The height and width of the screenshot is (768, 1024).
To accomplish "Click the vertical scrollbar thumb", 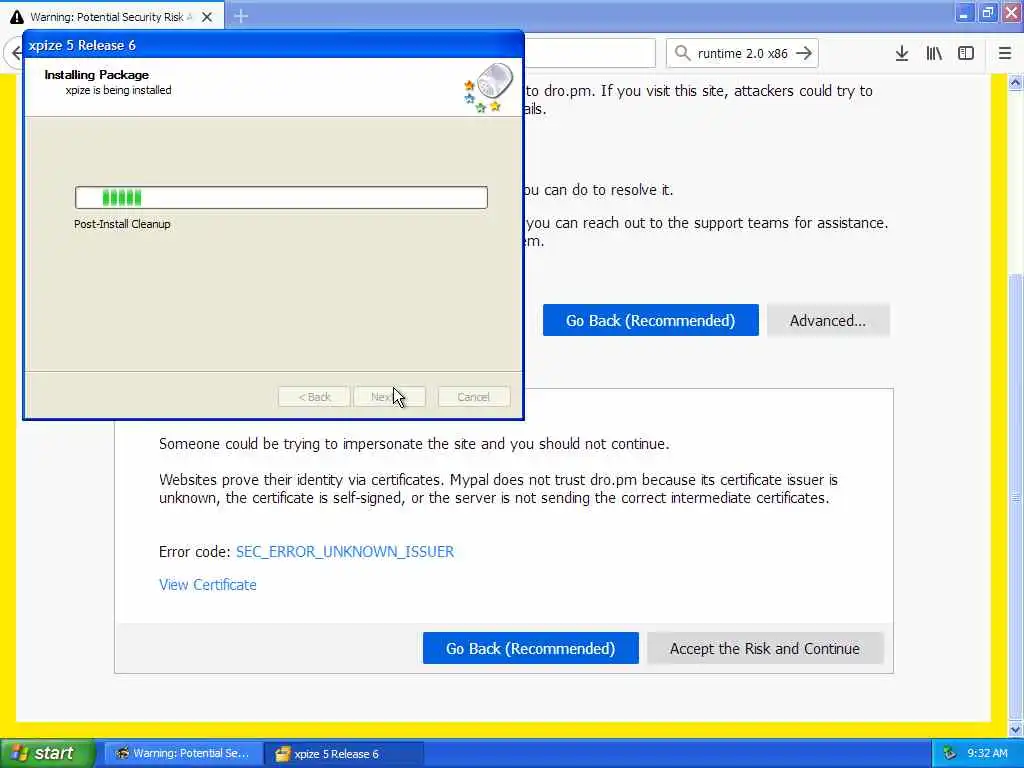I will click(x=1015, y=496).
